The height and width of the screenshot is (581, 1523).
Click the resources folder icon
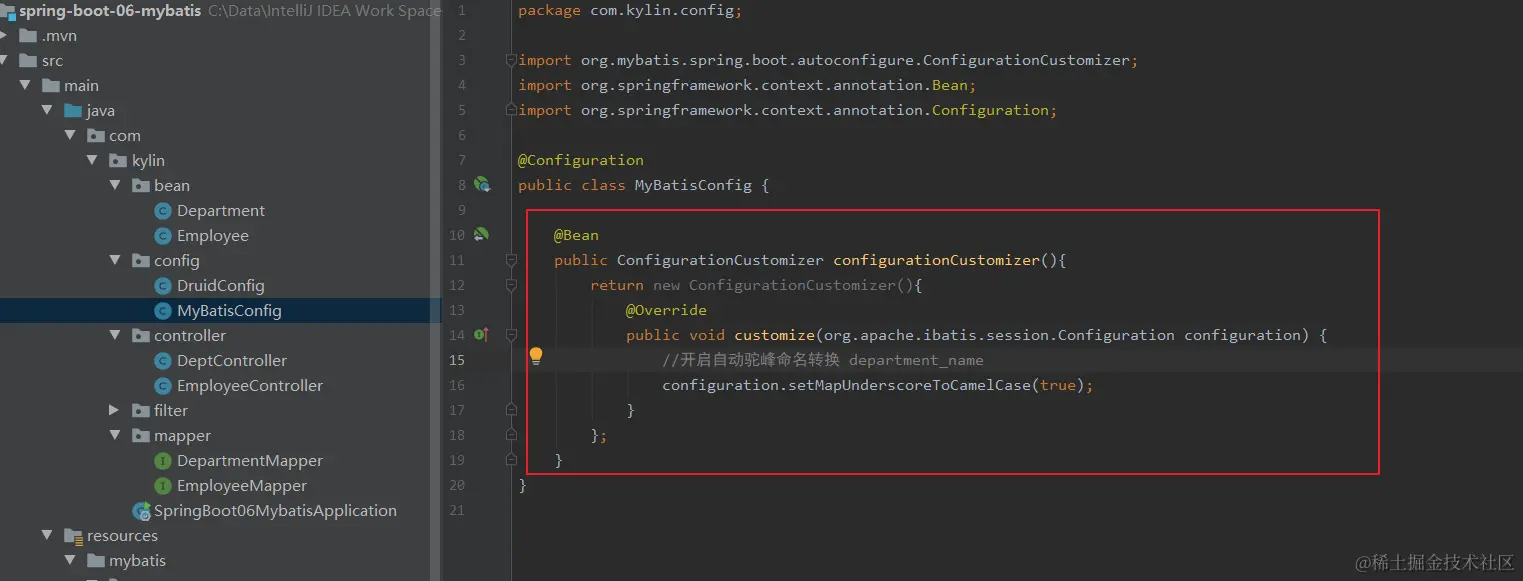pos(73,535)
